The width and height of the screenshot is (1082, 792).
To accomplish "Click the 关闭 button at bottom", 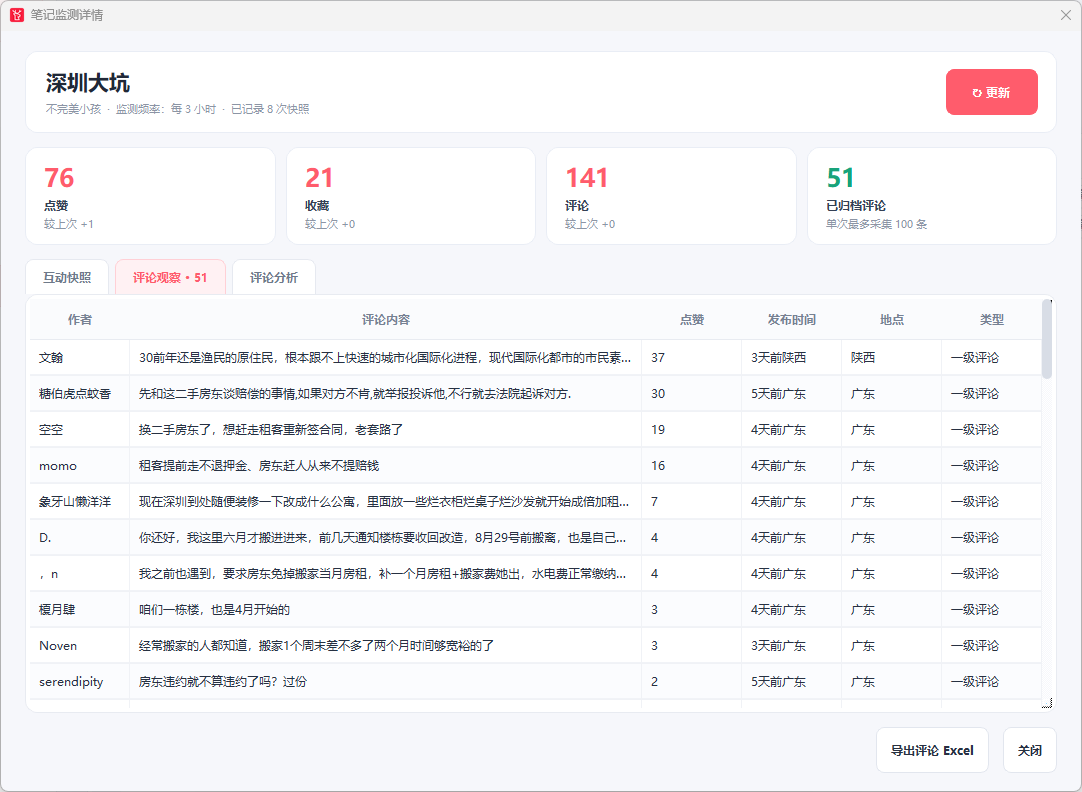I will pos(1030,750).
